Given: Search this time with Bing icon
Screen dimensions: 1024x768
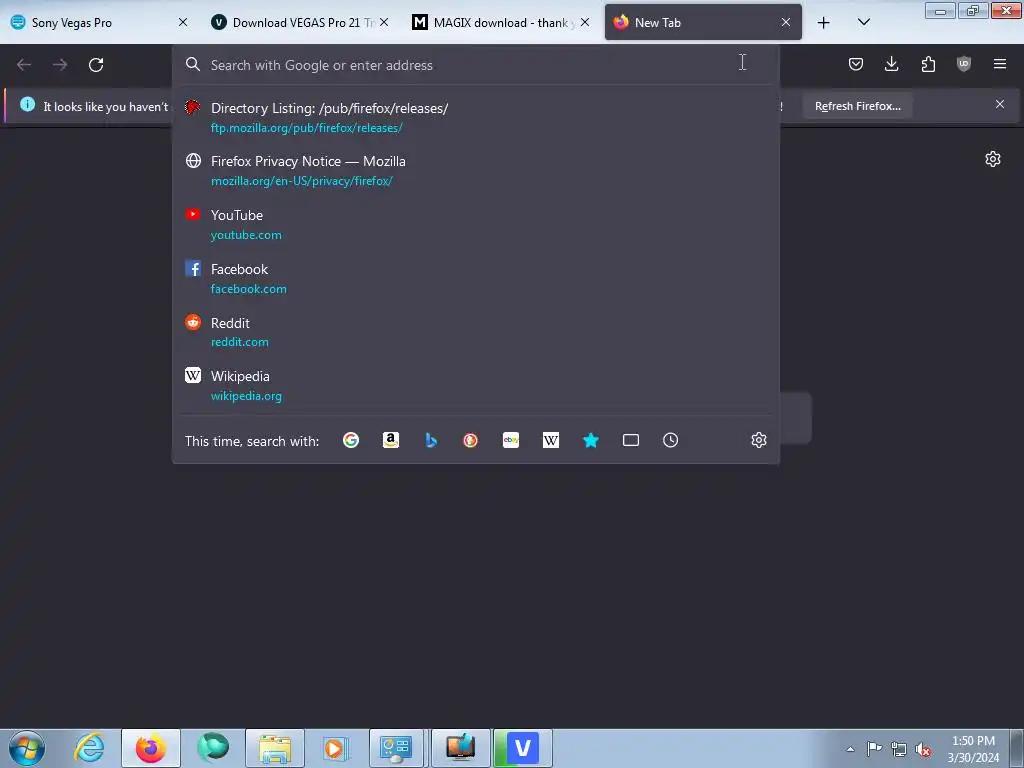Looking at the screenshot, I should (x=431, y=440).
